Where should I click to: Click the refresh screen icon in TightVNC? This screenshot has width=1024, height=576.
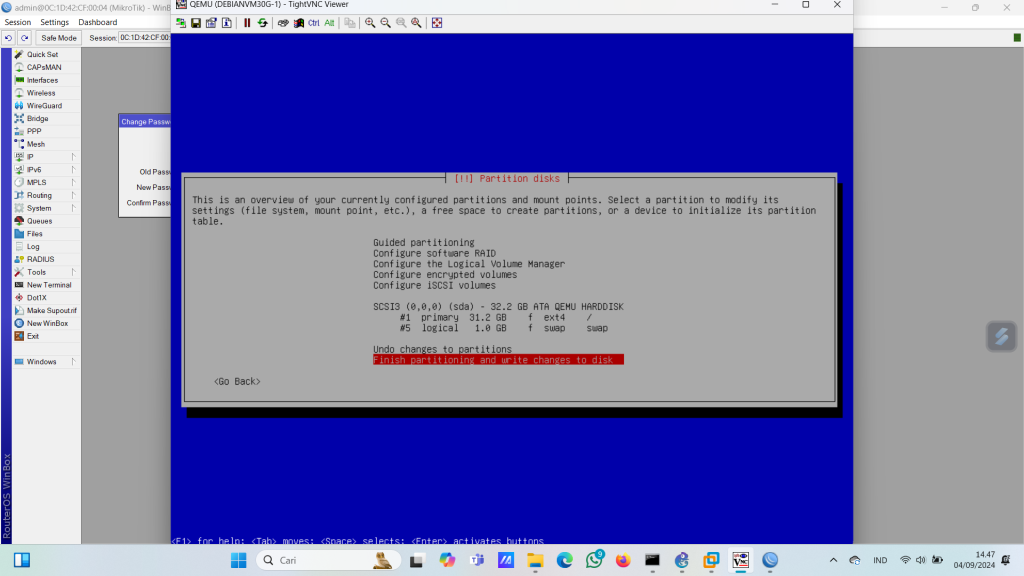(262, 23)
